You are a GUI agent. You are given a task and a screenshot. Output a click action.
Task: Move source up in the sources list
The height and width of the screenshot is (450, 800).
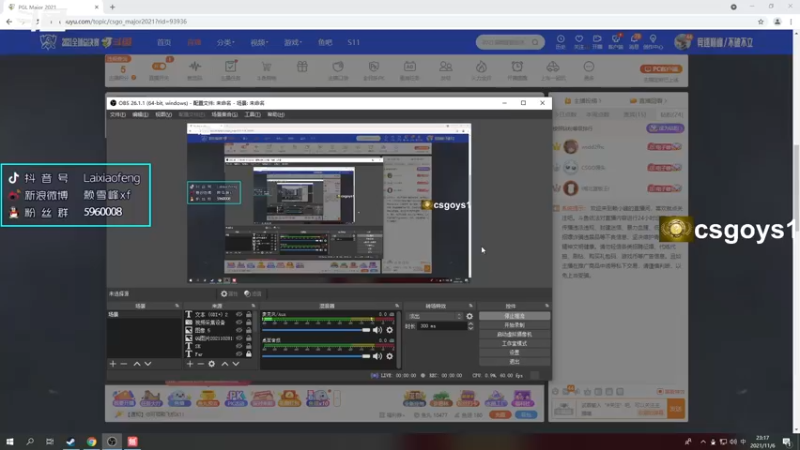tap(224, 364)
